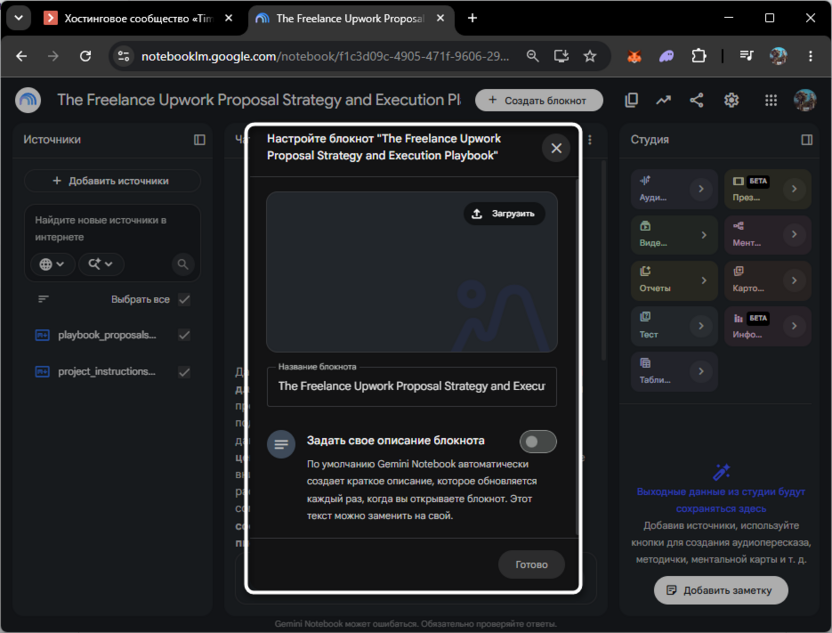Click the infographic icon
The height and width of the screenshot is (633, 832).
[738, 318]
